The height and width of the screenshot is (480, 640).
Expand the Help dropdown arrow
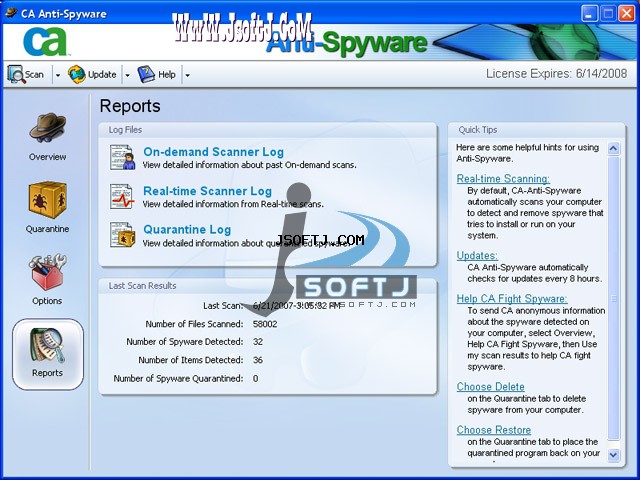point(187,75)
